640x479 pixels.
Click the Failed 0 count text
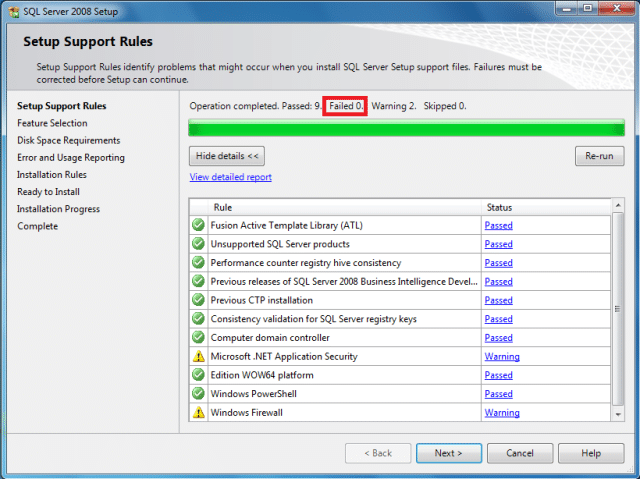pyautogui.click(x=346, y=106)
